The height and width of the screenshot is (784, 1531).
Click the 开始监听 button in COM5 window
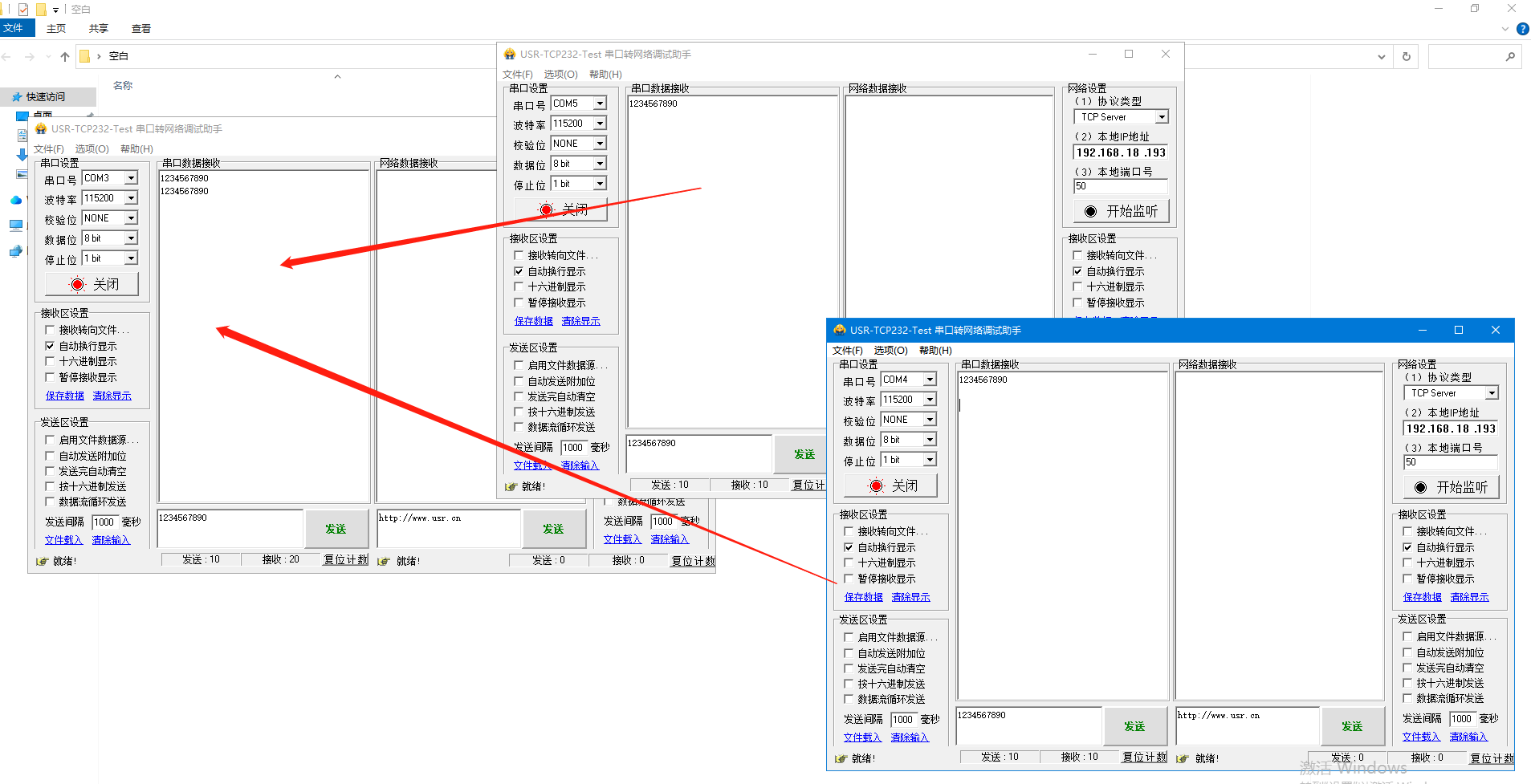point(1121,211)
